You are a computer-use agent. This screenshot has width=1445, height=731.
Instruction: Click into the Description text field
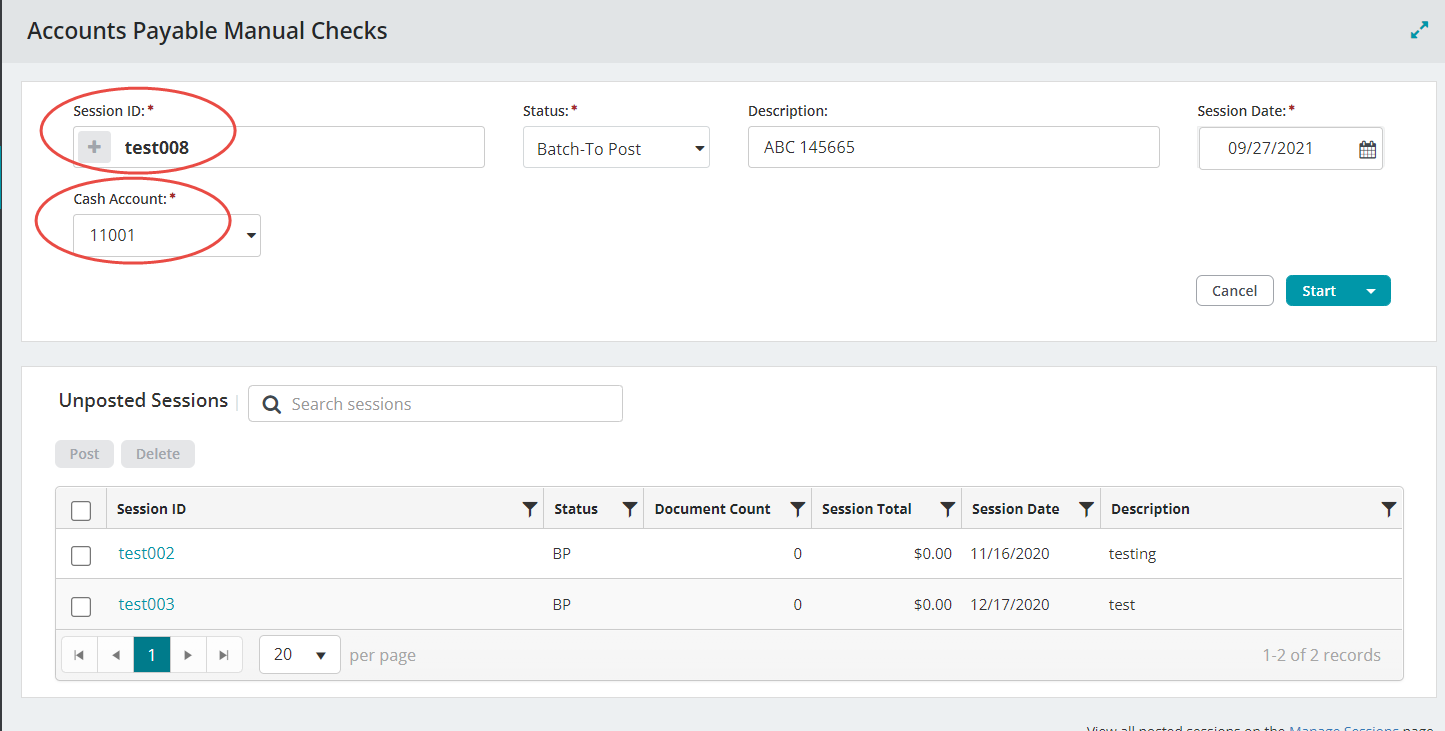952,148
